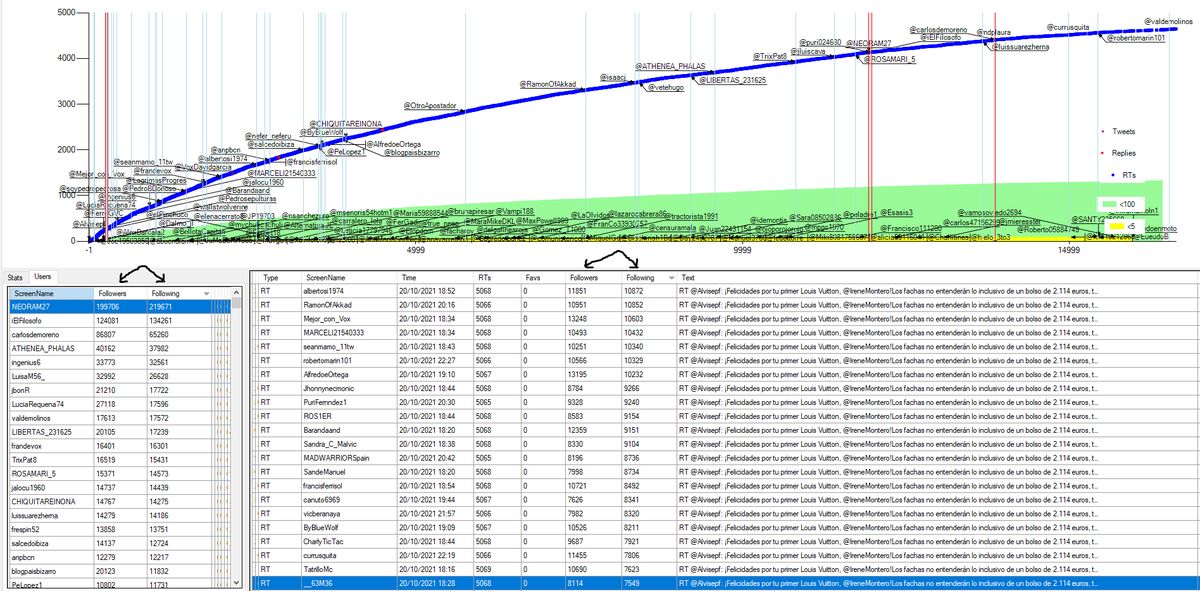Select albertosi1974 row in tweets table
Screen dimensions: 1200x591
pos(727,289)
